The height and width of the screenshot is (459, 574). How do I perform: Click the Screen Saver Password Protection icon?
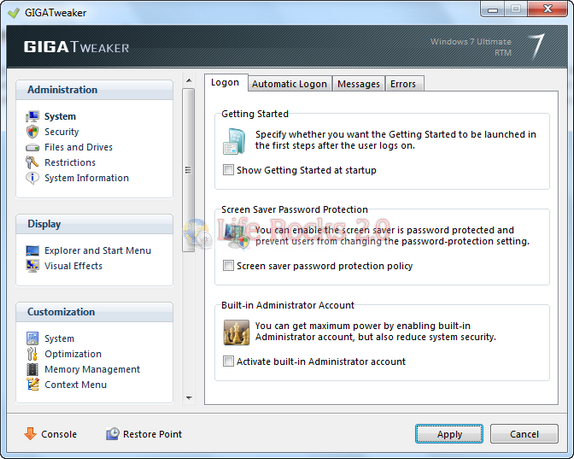coord(237,236)
